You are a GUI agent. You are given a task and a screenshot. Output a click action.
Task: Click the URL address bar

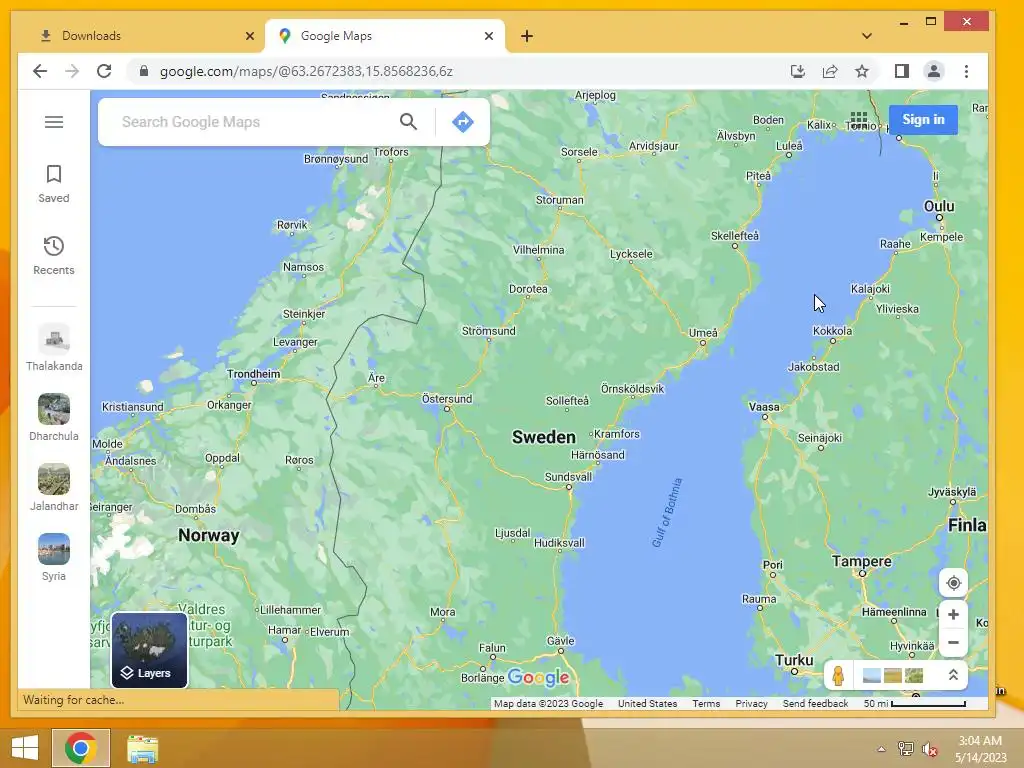tap(457, 71)
